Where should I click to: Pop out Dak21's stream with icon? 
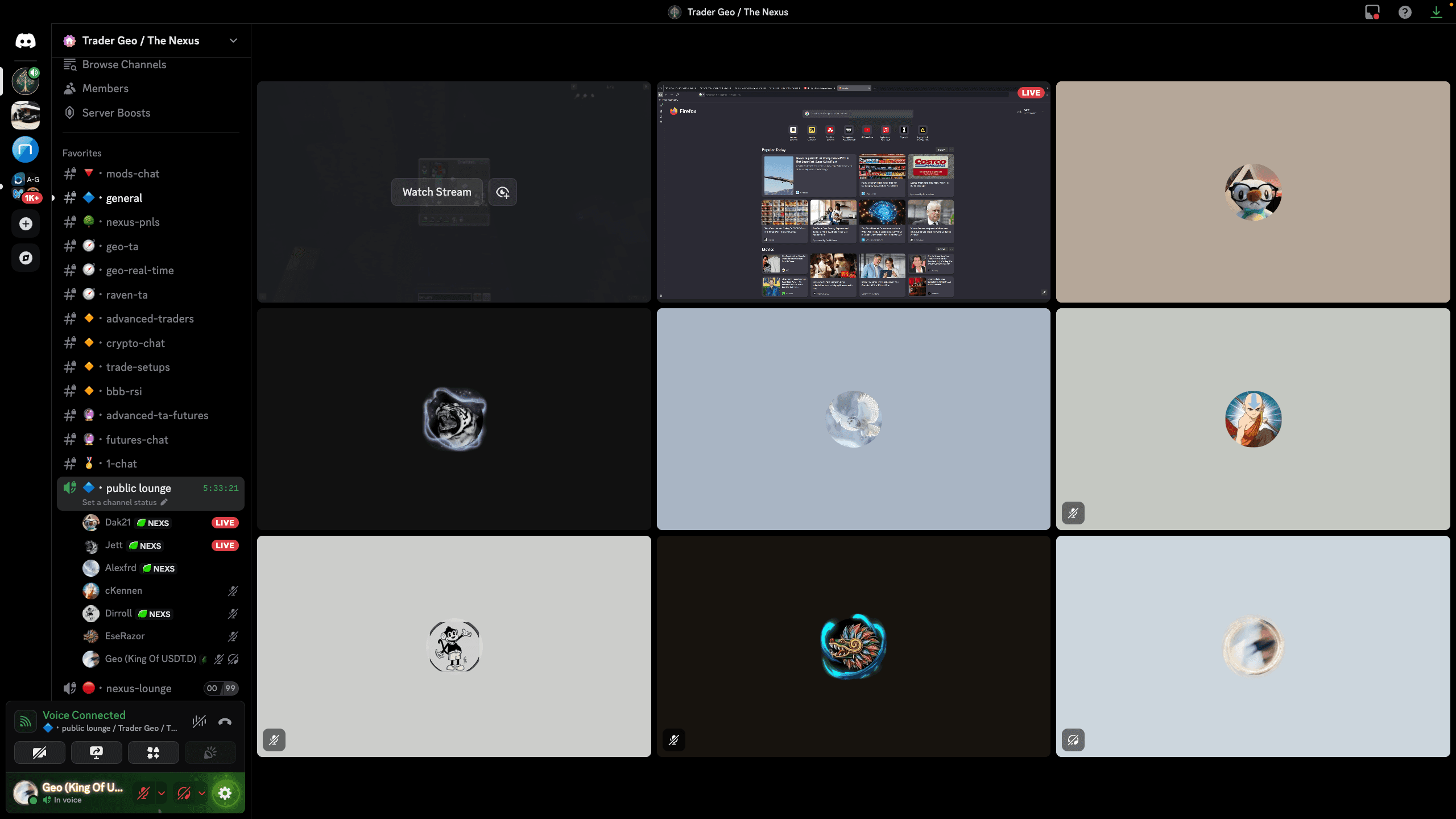(503, 192)
